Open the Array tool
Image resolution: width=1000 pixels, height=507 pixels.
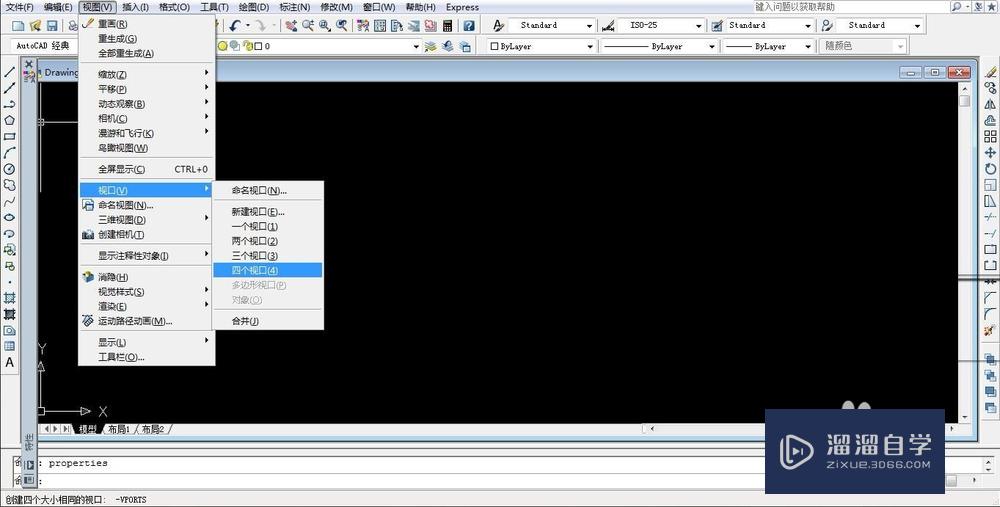coord(990,136)
